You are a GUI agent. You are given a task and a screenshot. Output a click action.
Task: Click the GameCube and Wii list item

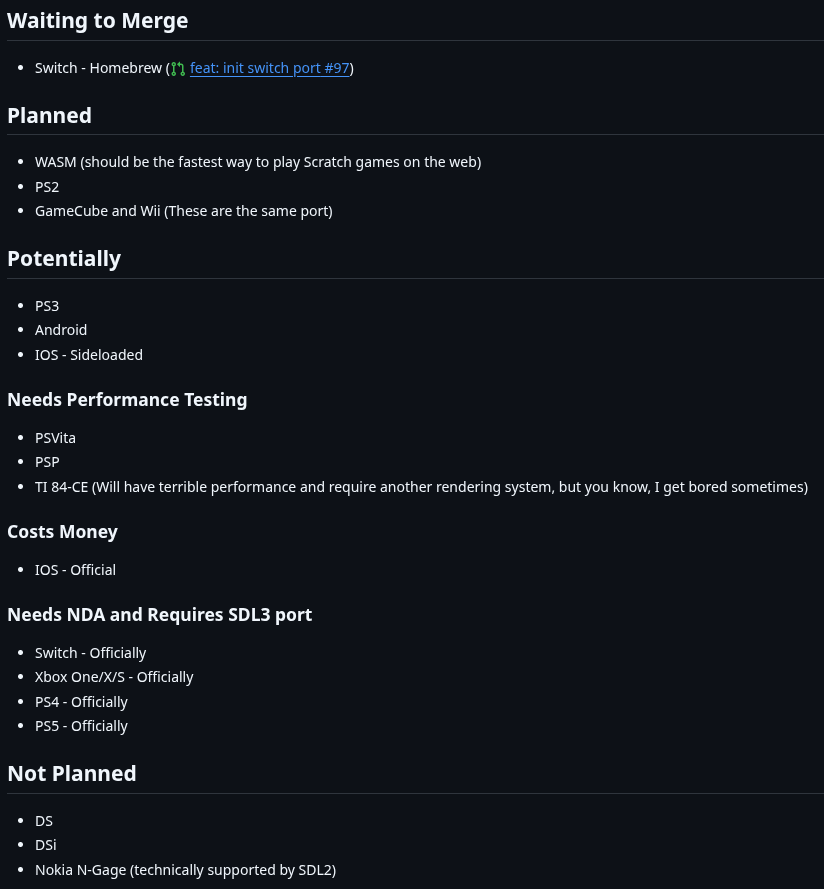pos(184,211)
